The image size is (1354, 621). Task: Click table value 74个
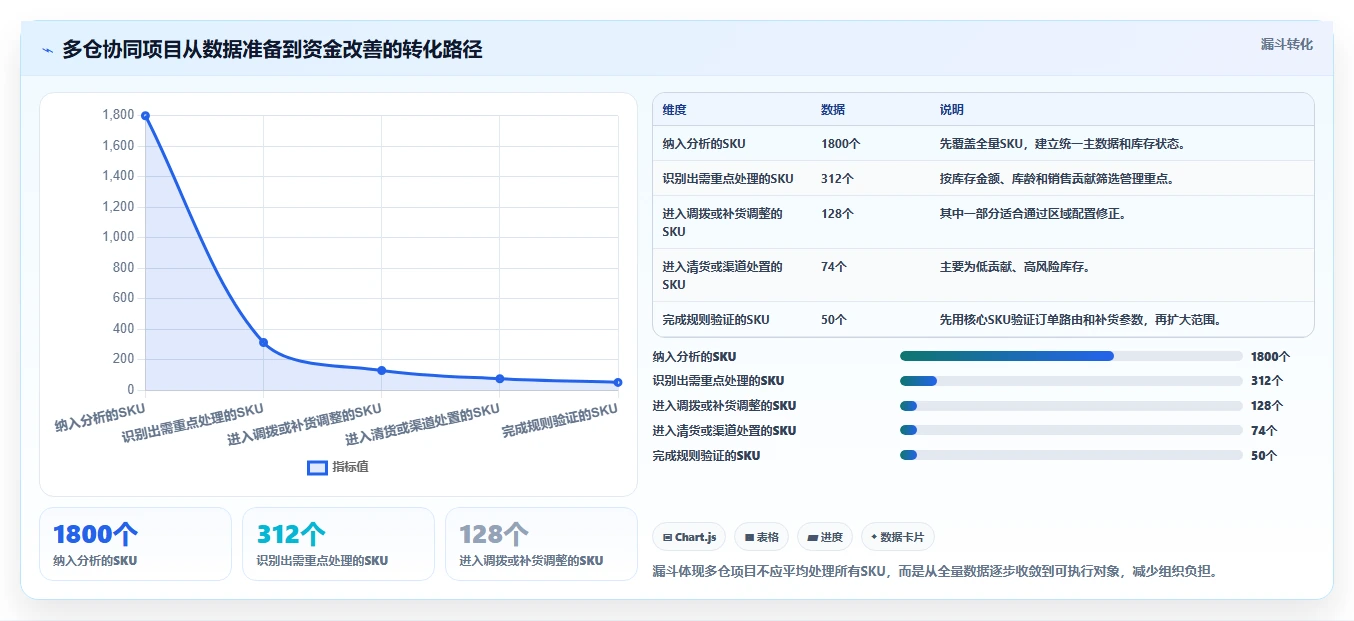pyautogui.click(x=834, y=267)
